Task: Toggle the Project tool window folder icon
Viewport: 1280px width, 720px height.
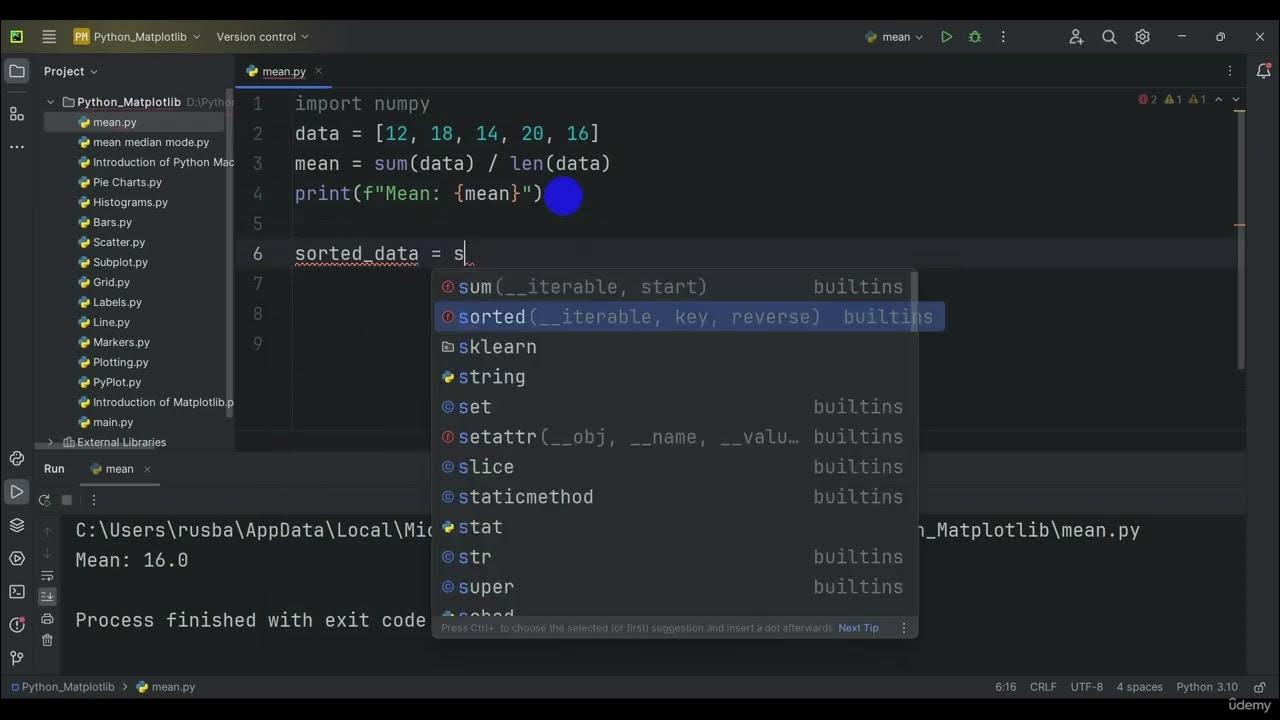Action: tap(17, 71)
